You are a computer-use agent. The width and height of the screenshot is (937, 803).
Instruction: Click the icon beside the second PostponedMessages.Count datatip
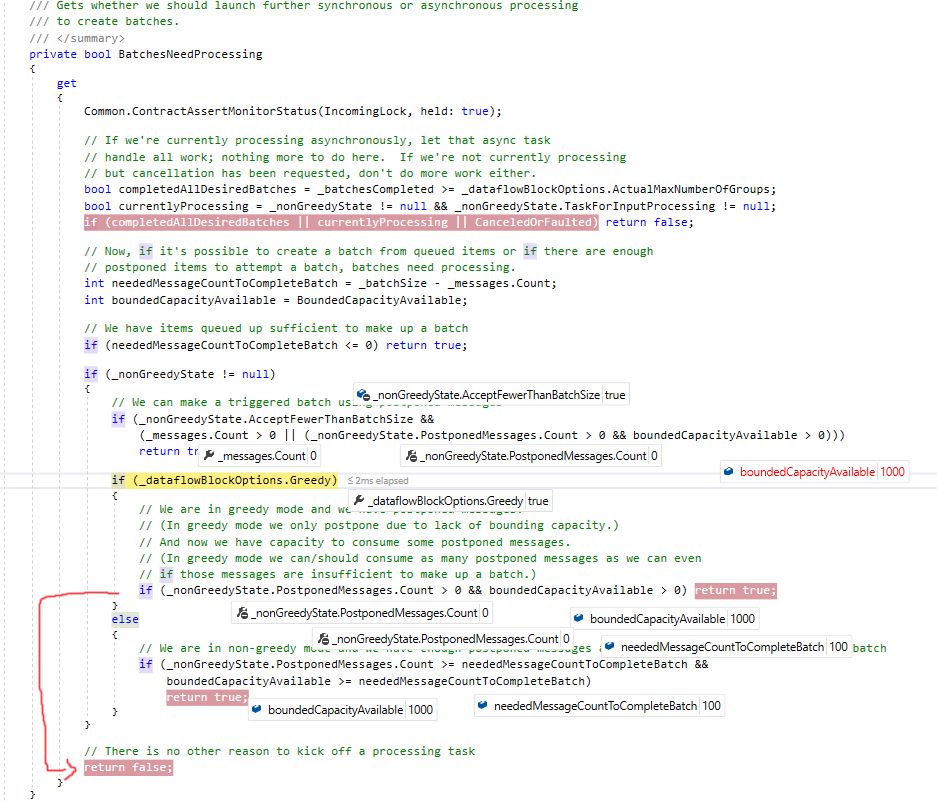coord(325,638)
